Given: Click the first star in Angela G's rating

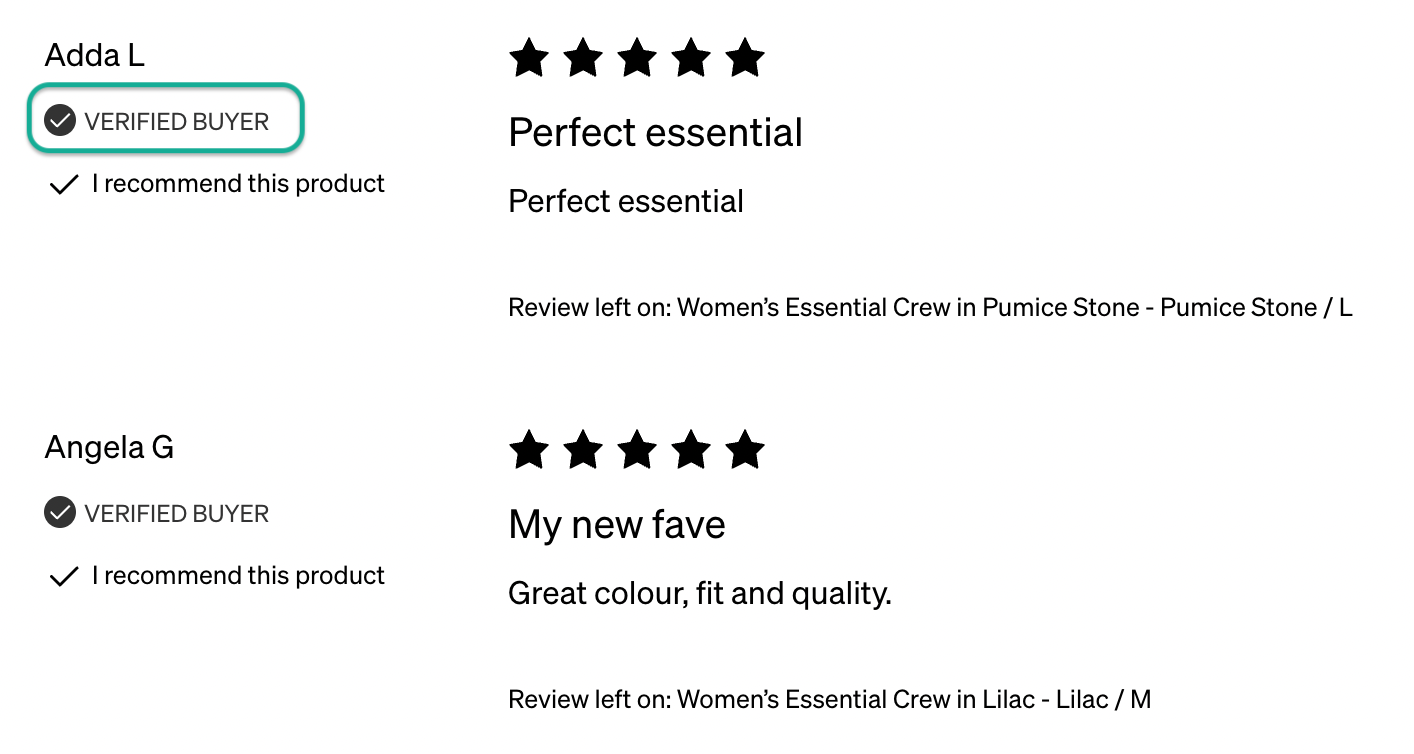Looking at the screenshot, I should 529,450.
